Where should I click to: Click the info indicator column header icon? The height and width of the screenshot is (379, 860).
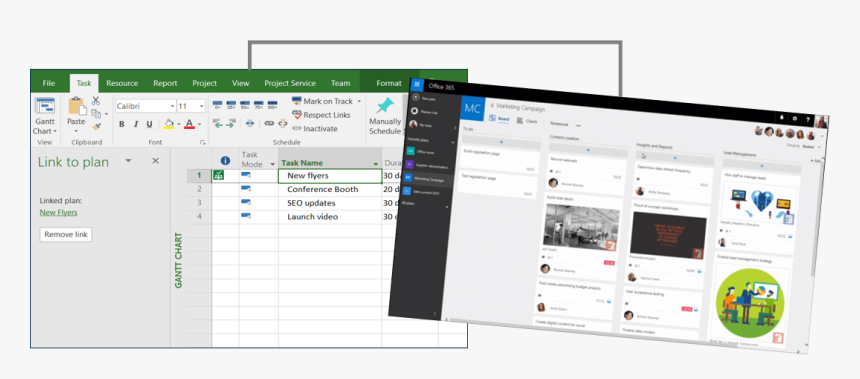tap(225, 161)
